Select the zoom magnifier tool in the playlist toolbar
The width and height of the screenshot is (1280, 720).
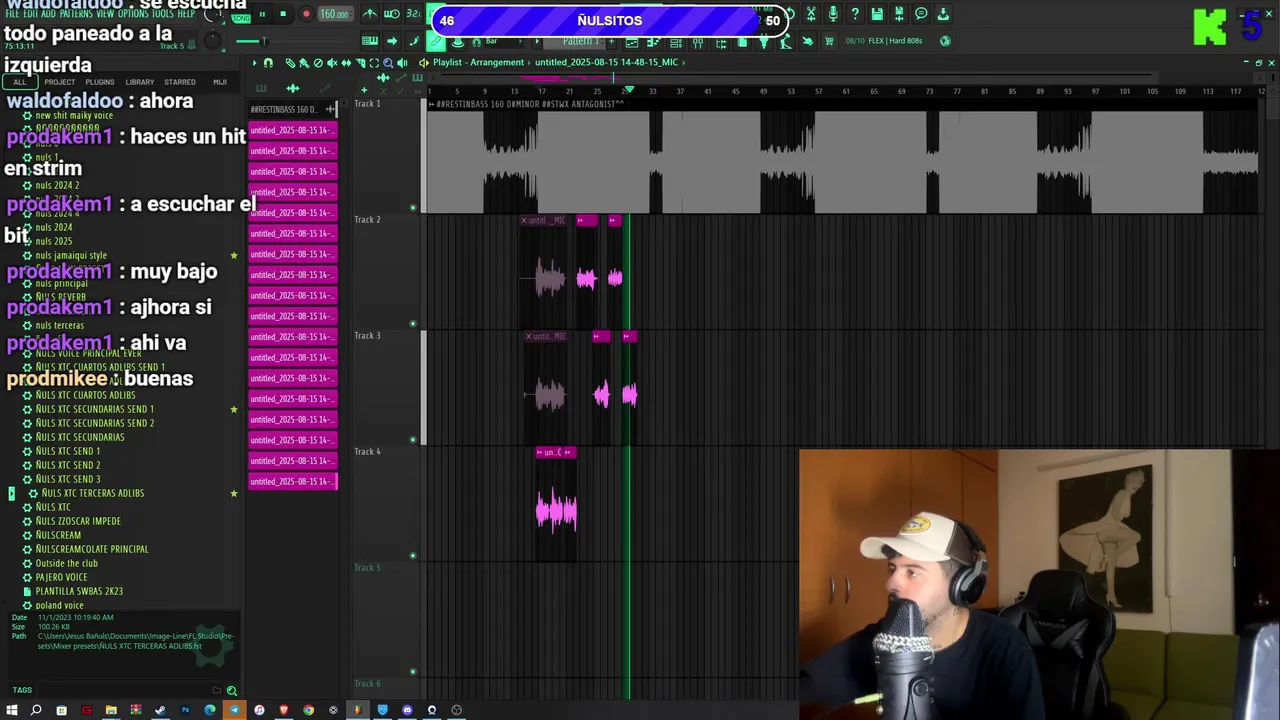(388, 63)
